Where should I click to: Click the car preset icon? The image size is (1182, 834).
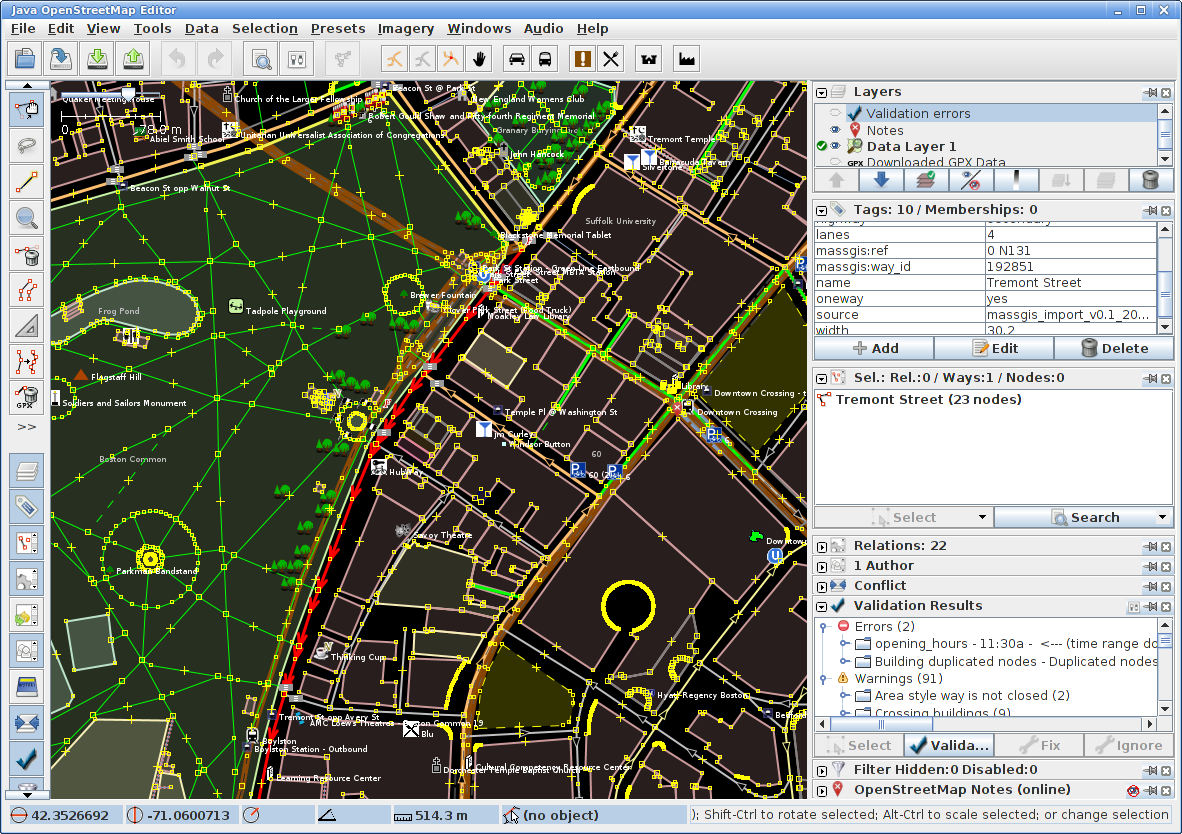(x=516, y=58)
